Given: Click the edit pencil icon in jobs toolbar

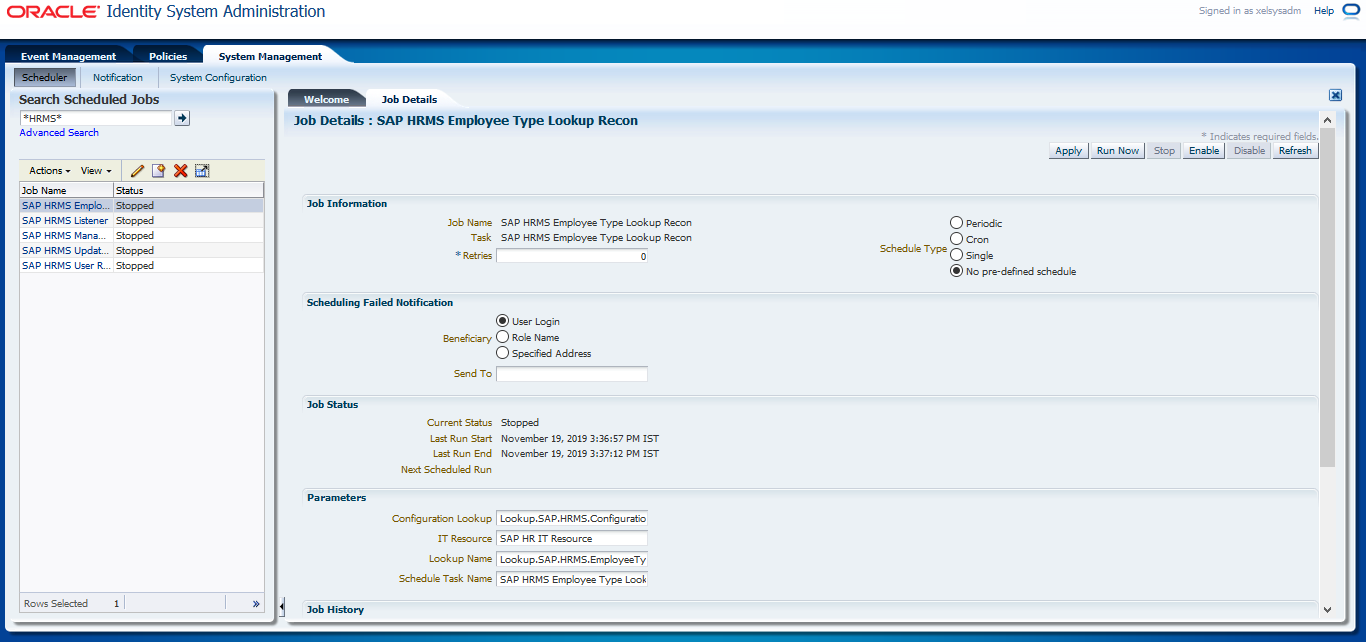Looking at the screenshot, I should click(138, 171).
